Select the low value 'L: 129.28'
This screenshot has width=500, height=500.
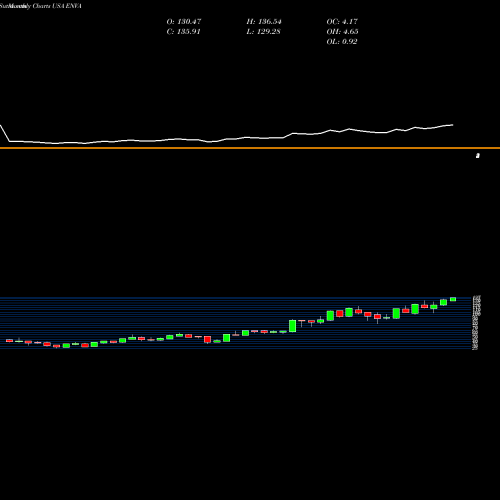coord(264,32)
